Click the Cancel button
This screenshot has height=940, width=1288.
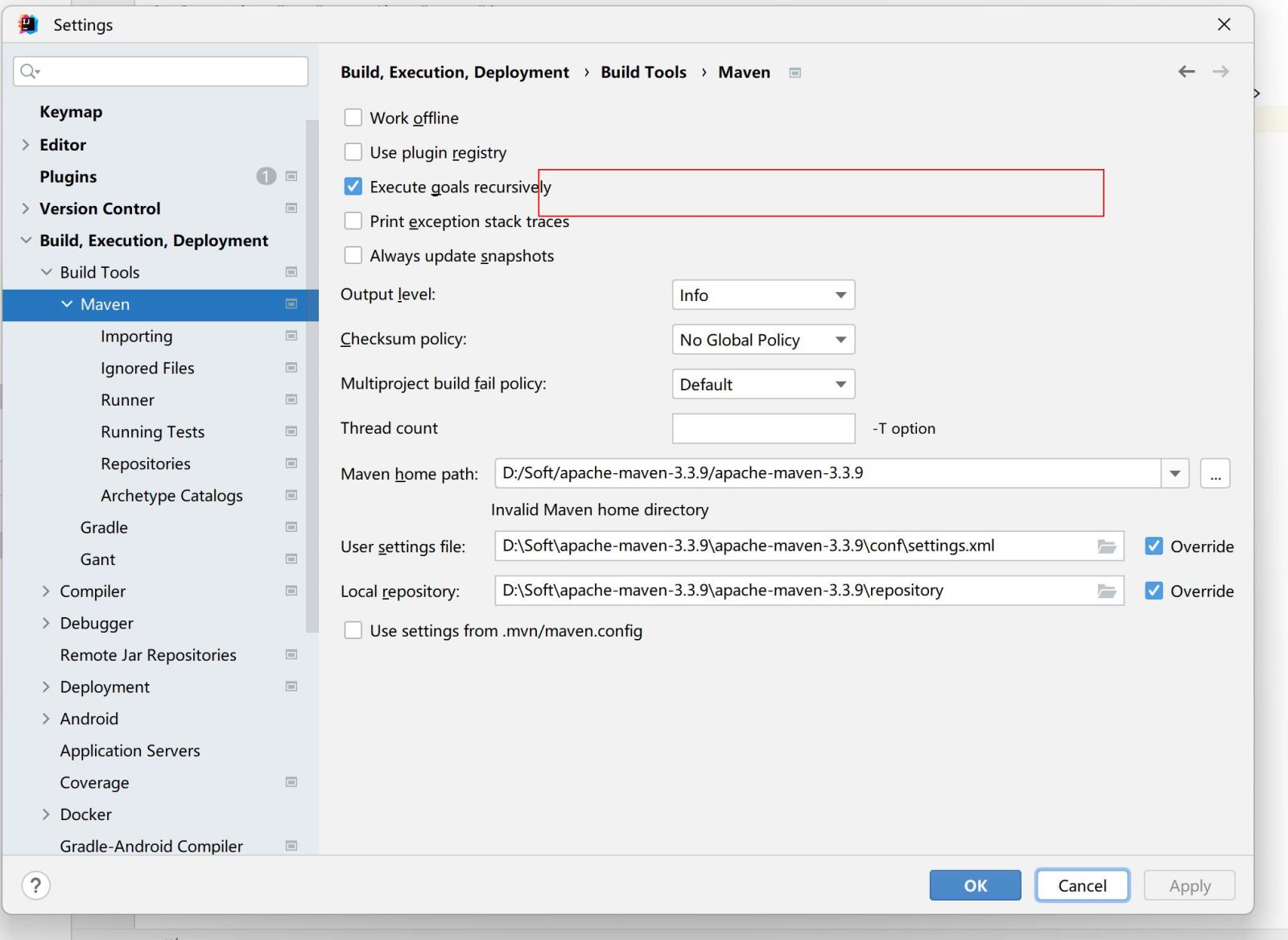click(1082, 885)
